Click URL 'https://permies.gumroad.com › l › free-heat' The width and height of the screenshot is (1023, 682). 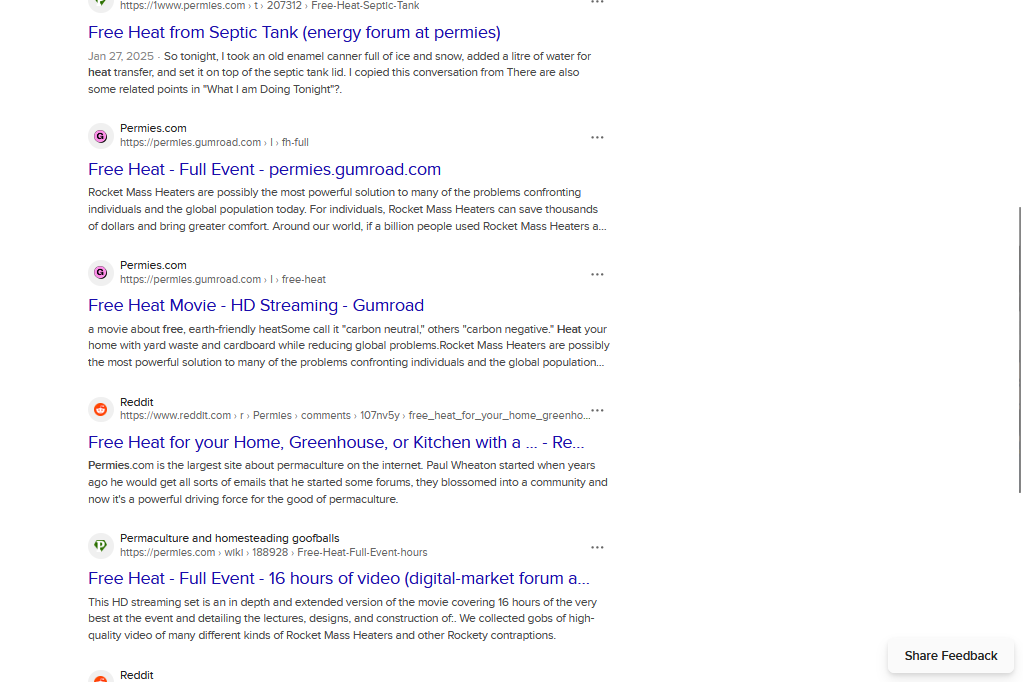coord(222,279)
